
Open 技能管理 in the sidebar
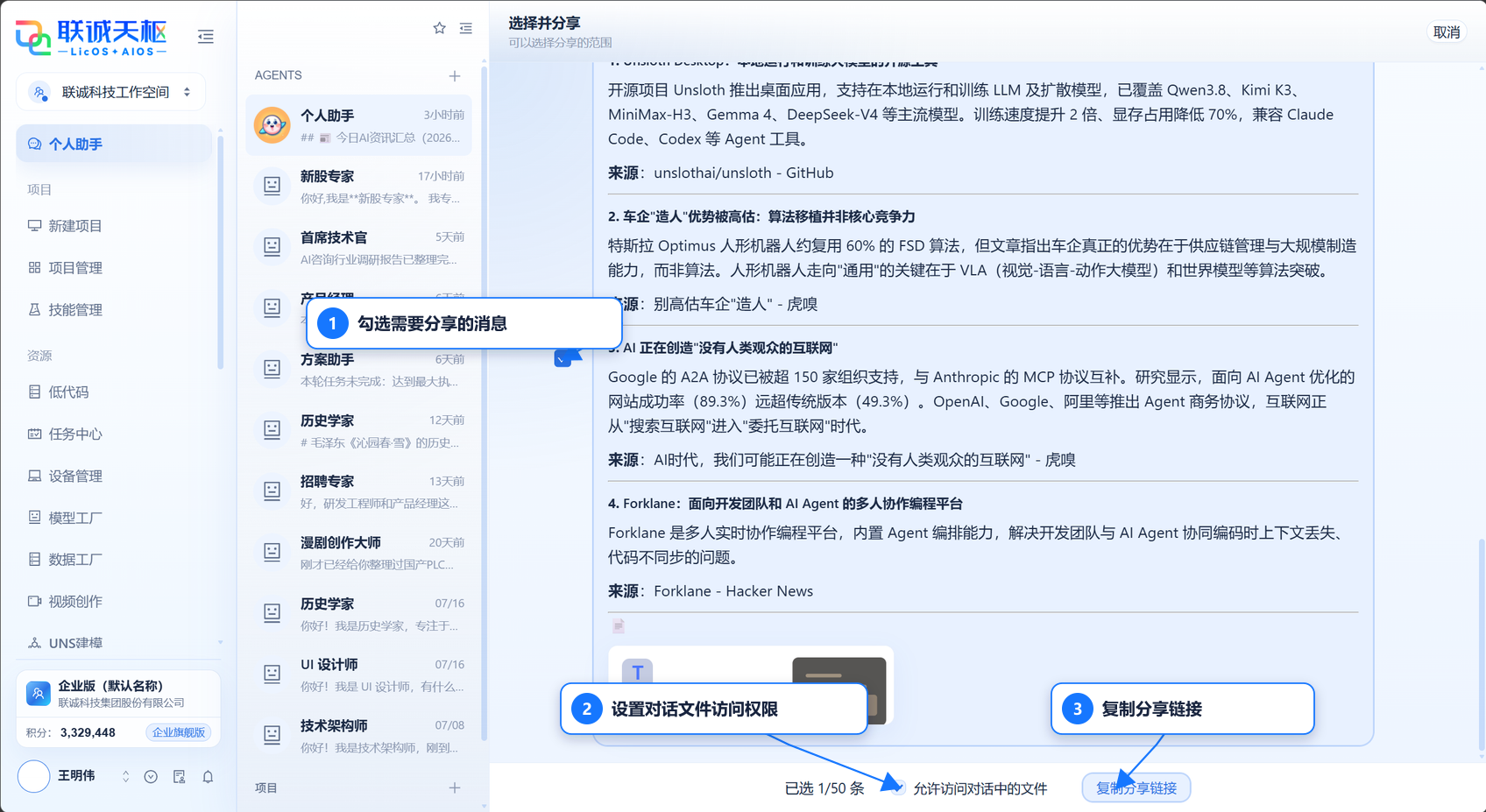[x=114, y=310]
